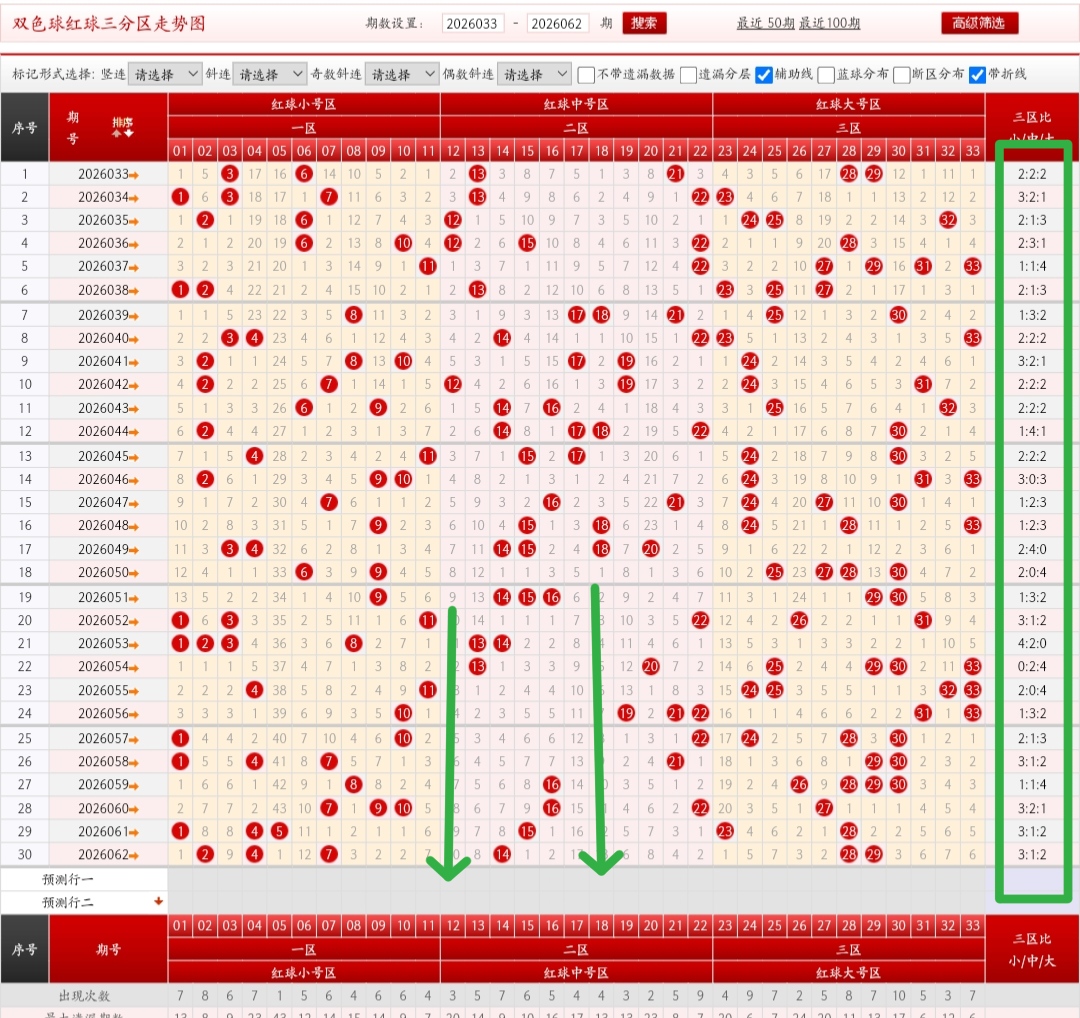The height and width of the screenshot is (1018, 1080).
Task: Enable the 不带遗漏数据 checkbox
Action: (586, 74)
